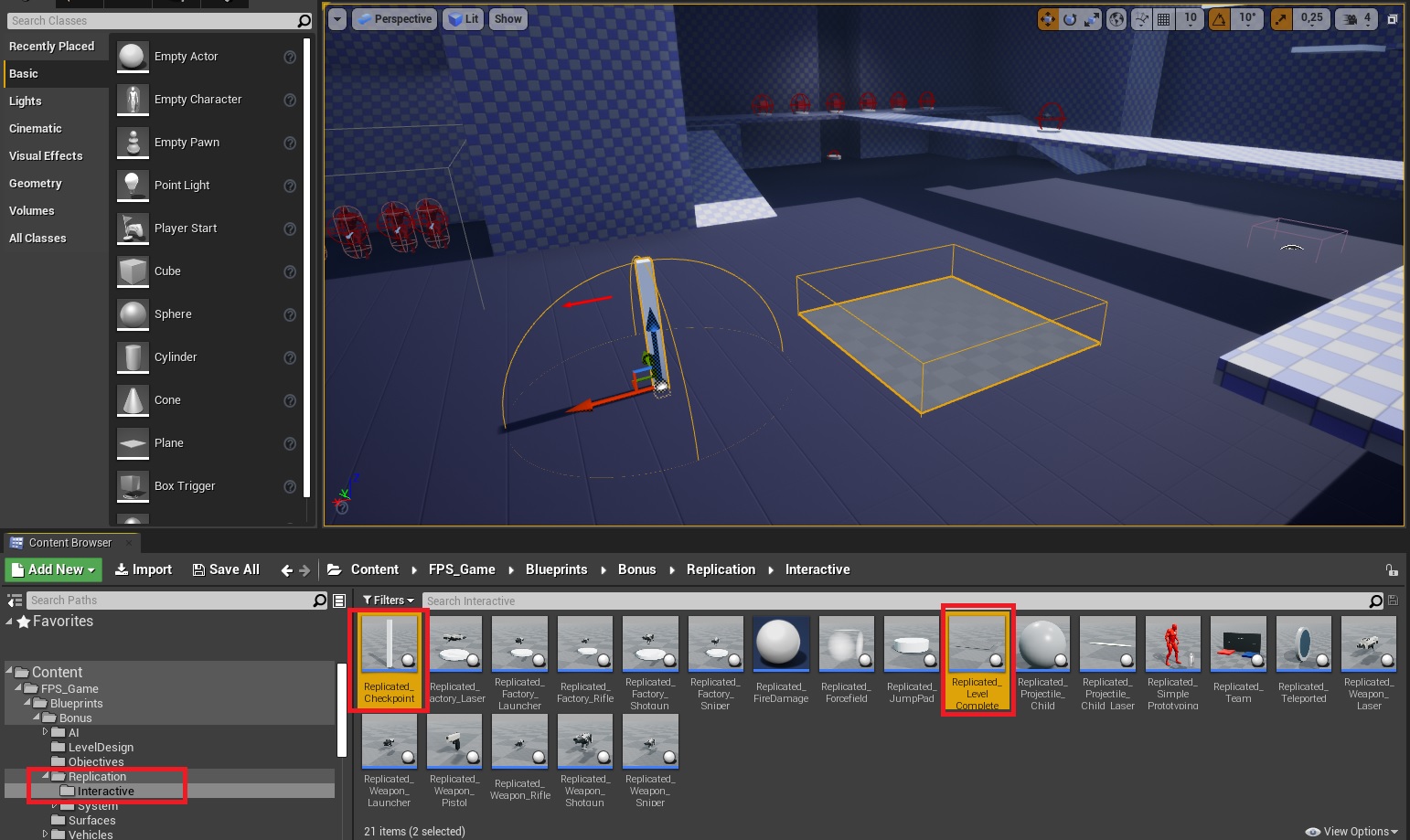1410x840 pixels.
Task: Toggle scale snapping in viewport toolbar
Action: (x=1282, y=19)
